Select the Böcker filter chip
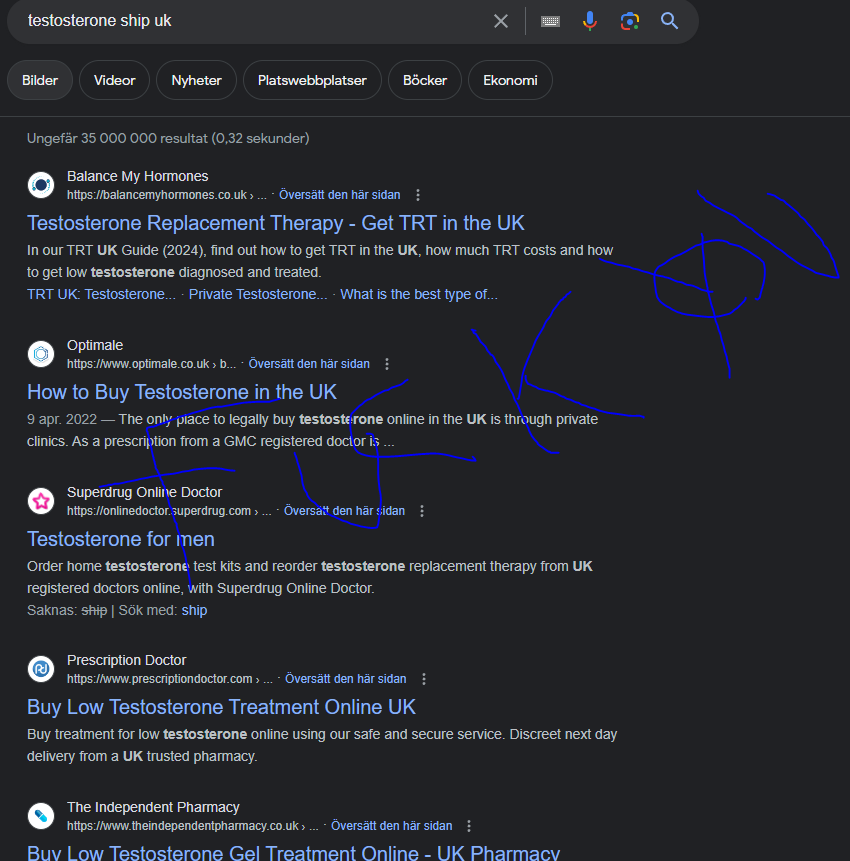This screenshot has width=850, height=861. 424,80
